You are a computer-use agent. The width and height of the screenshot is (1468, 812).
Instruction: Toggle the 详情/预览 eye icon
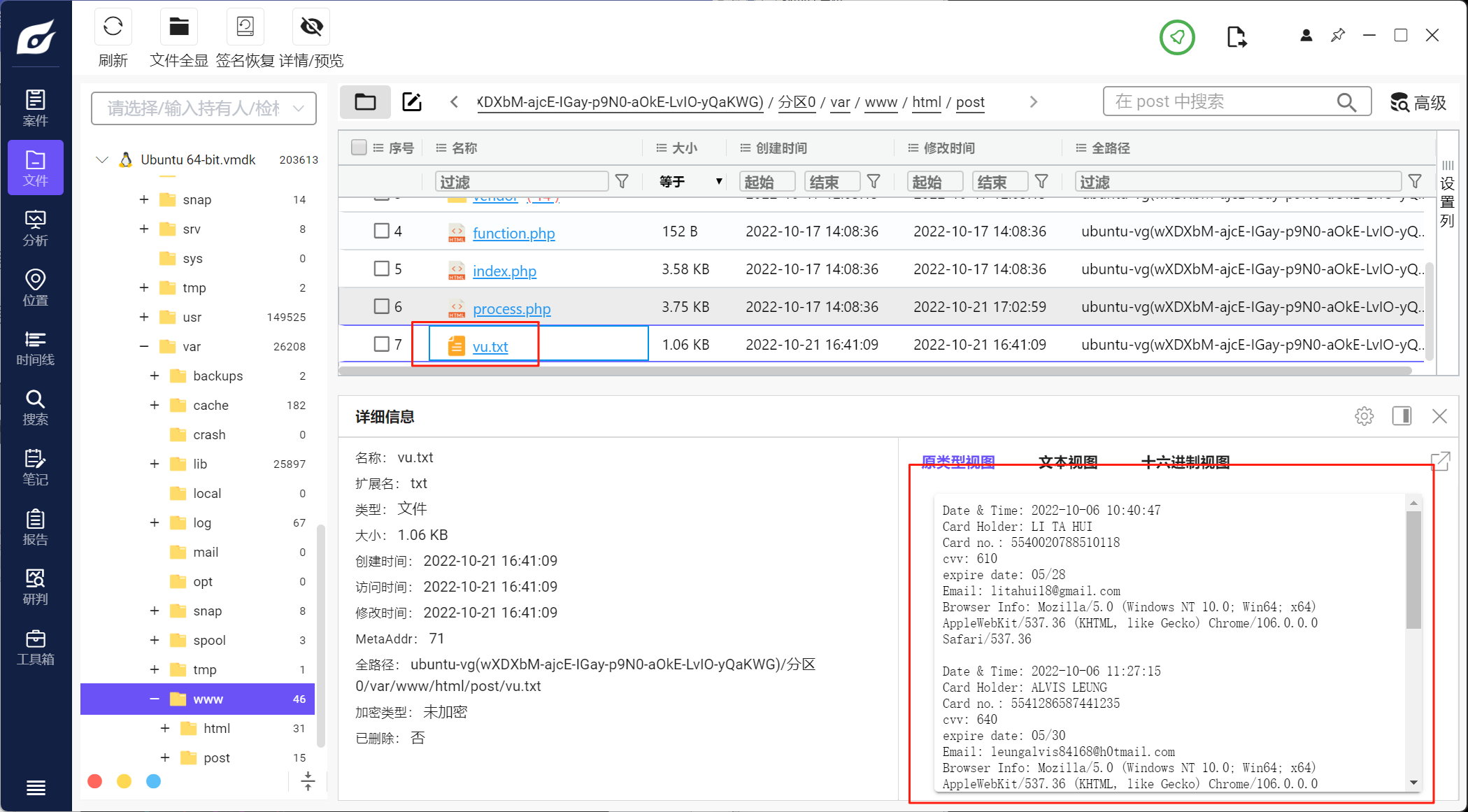click(x=311, y=27)
